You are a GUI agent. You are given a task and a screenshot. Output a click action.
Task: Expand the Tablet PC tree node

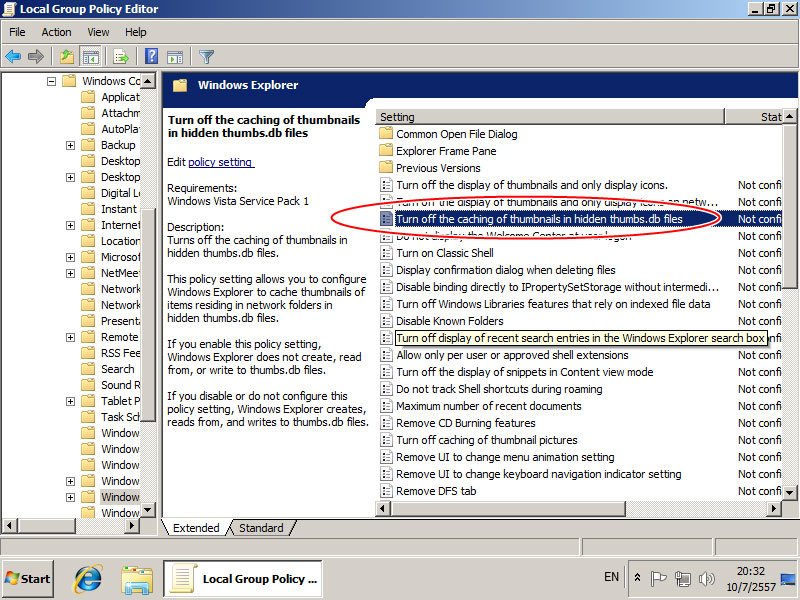(x=70, y=402)
